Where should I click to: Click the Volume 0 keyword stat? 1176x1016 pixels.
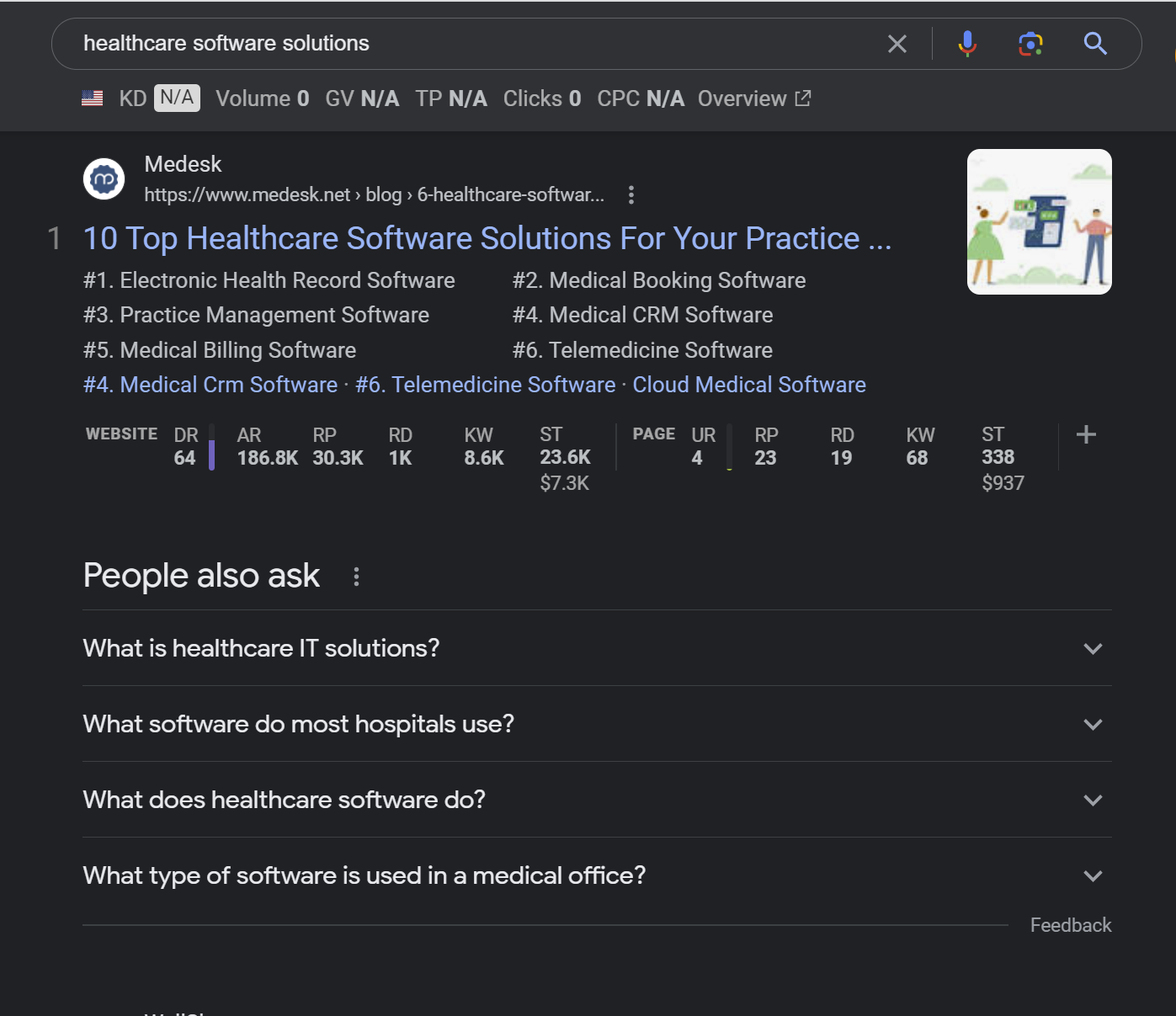click(263, 98)
